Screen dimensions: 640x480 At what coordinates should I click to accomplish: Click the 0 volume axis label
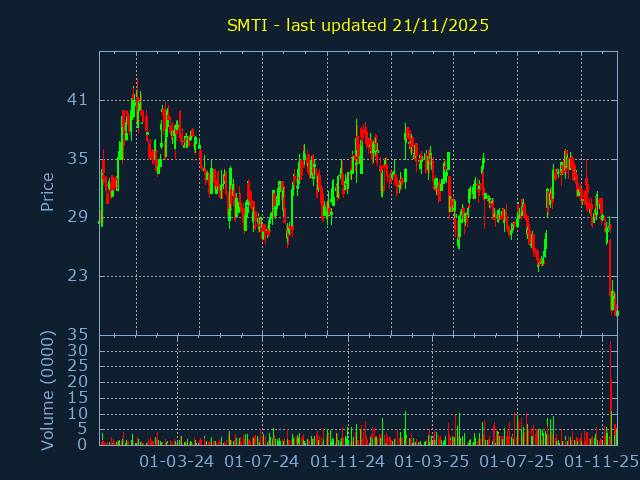pos(82,444)
